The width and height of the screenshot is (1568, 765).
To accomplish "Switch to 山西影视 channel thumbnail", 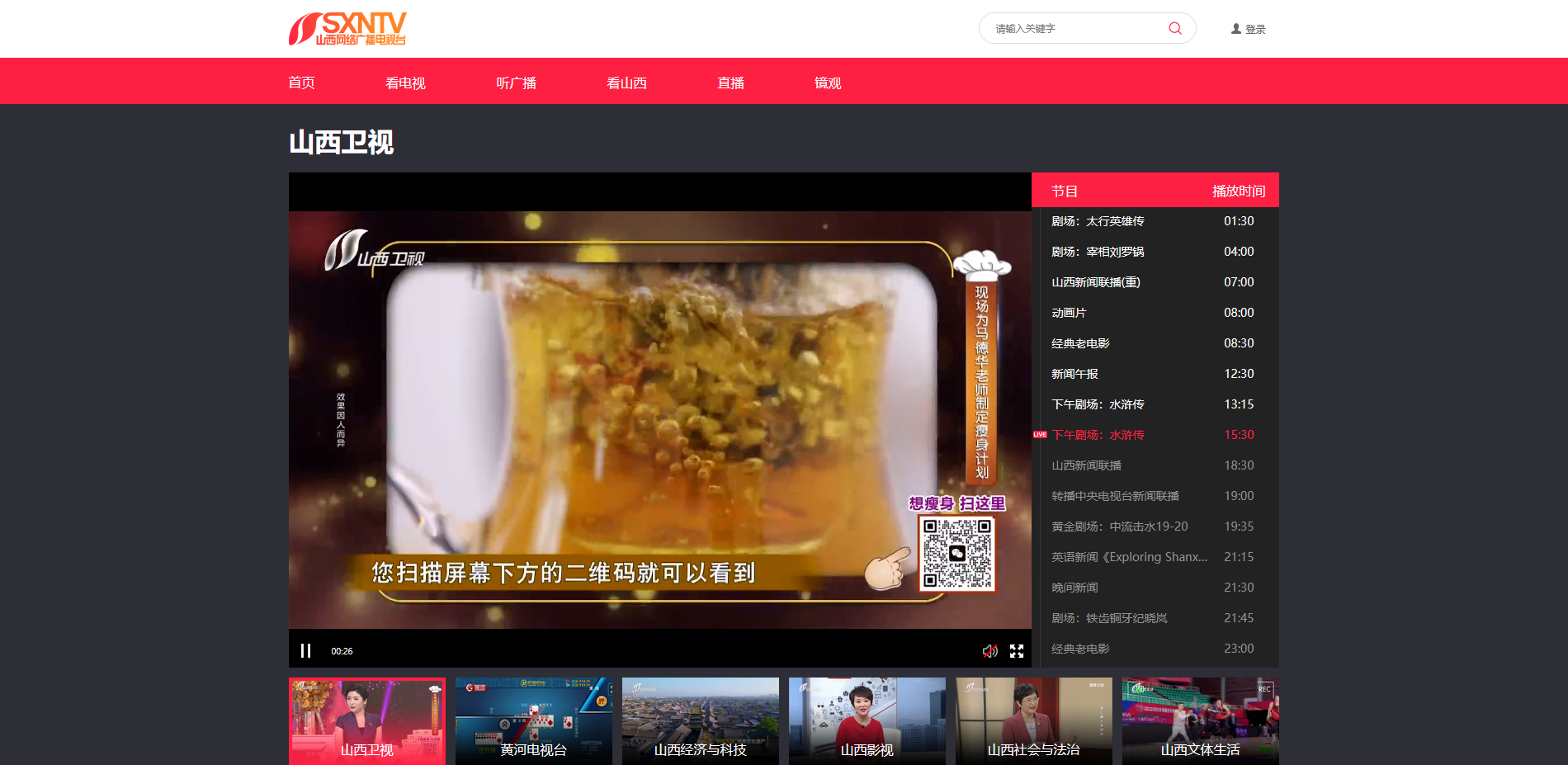I will [867, 720].
